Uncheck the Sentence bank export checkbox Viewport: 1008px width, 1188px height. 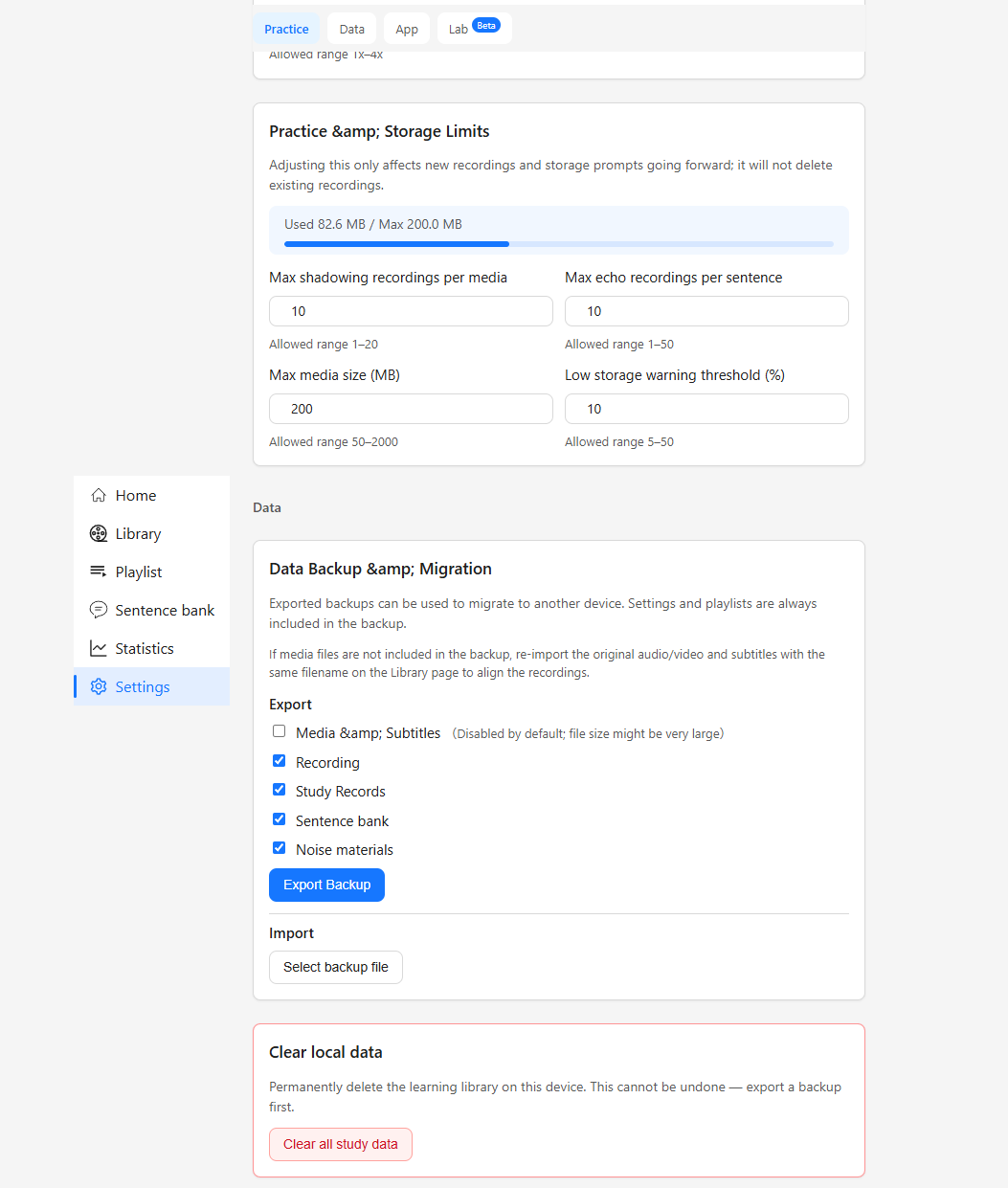click(x=279, y=819)
